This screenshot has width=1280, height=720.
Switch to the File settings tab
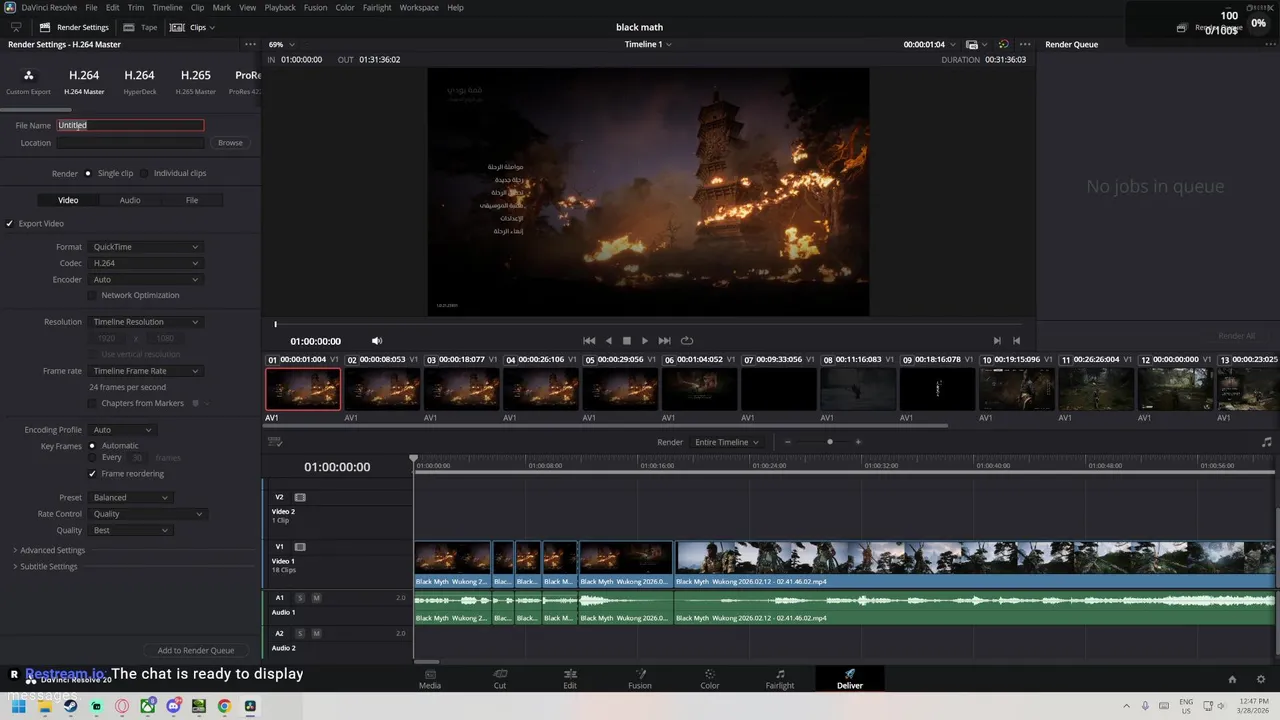192,200
